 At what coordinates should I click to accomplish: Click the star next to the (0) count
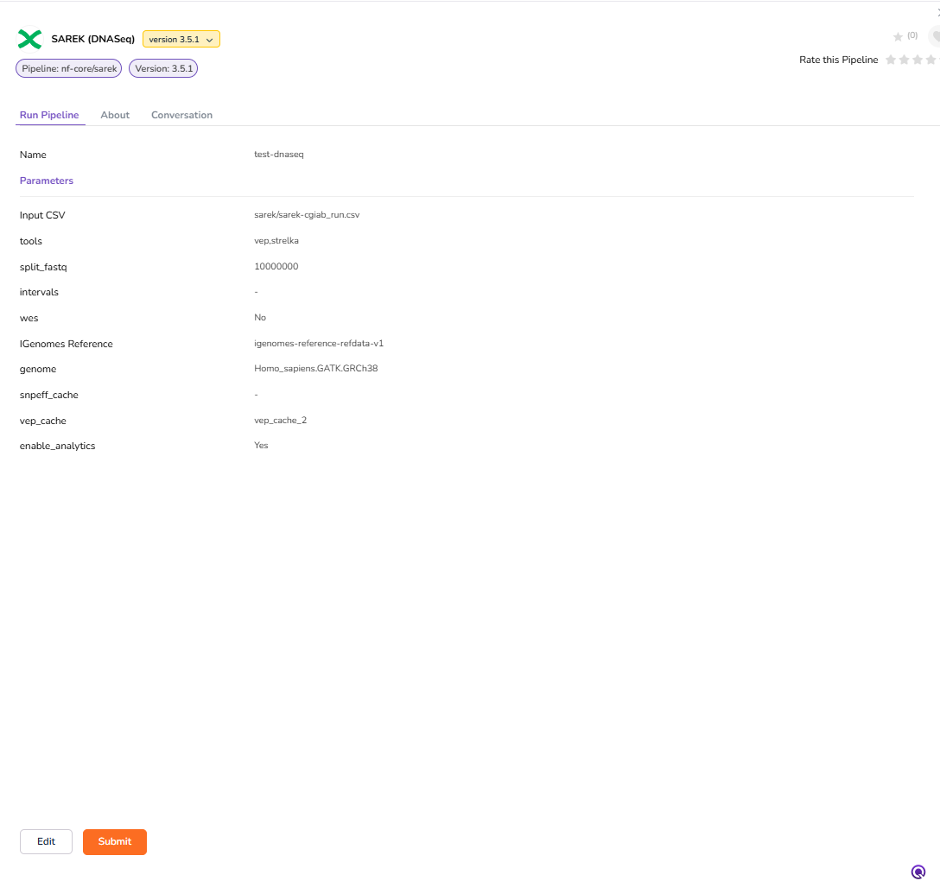[x=898, y=35]
